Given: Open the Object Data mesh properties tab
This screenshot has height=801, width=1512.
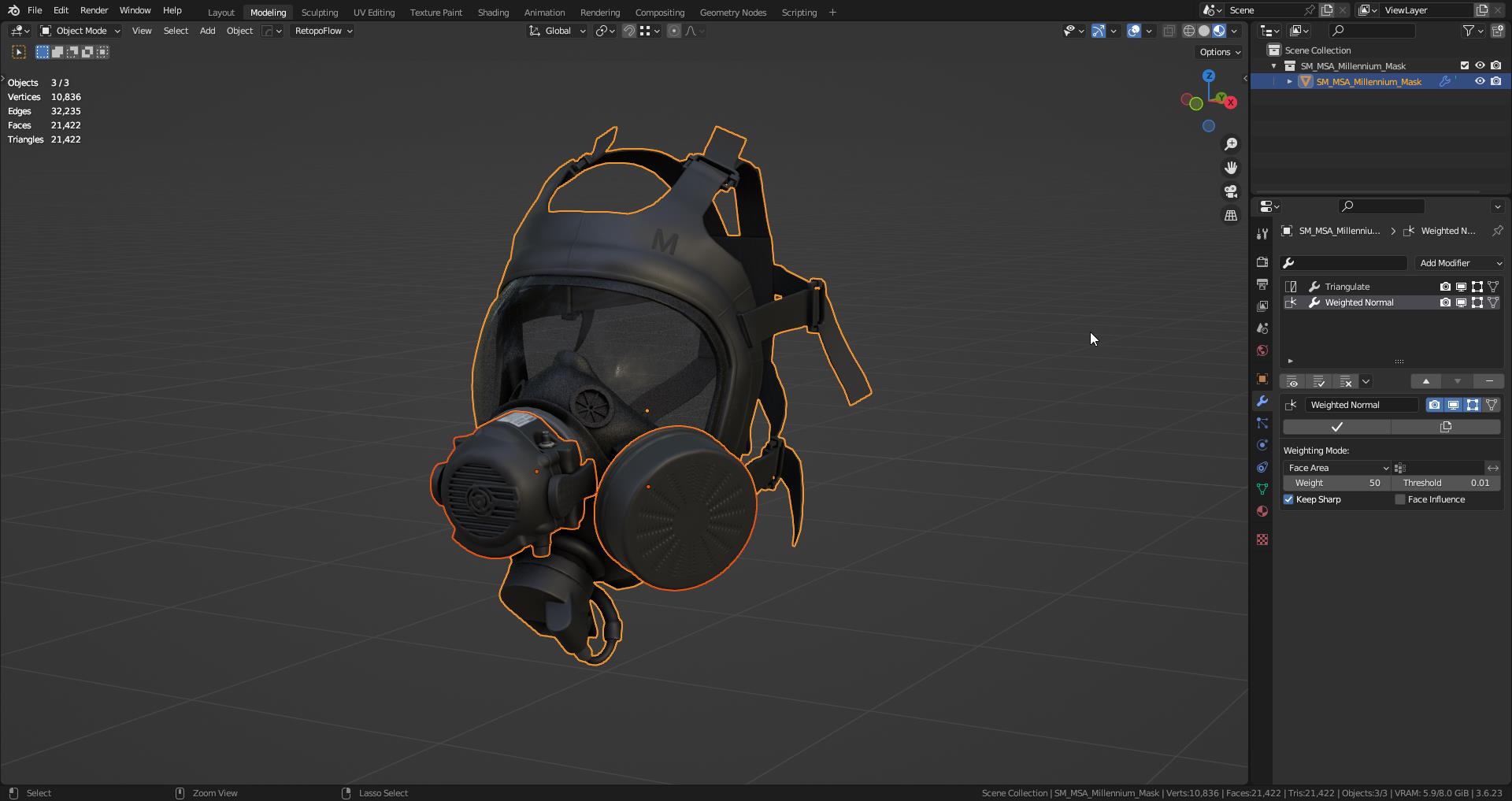Looking at the screenshot, I should (1262, 489).
